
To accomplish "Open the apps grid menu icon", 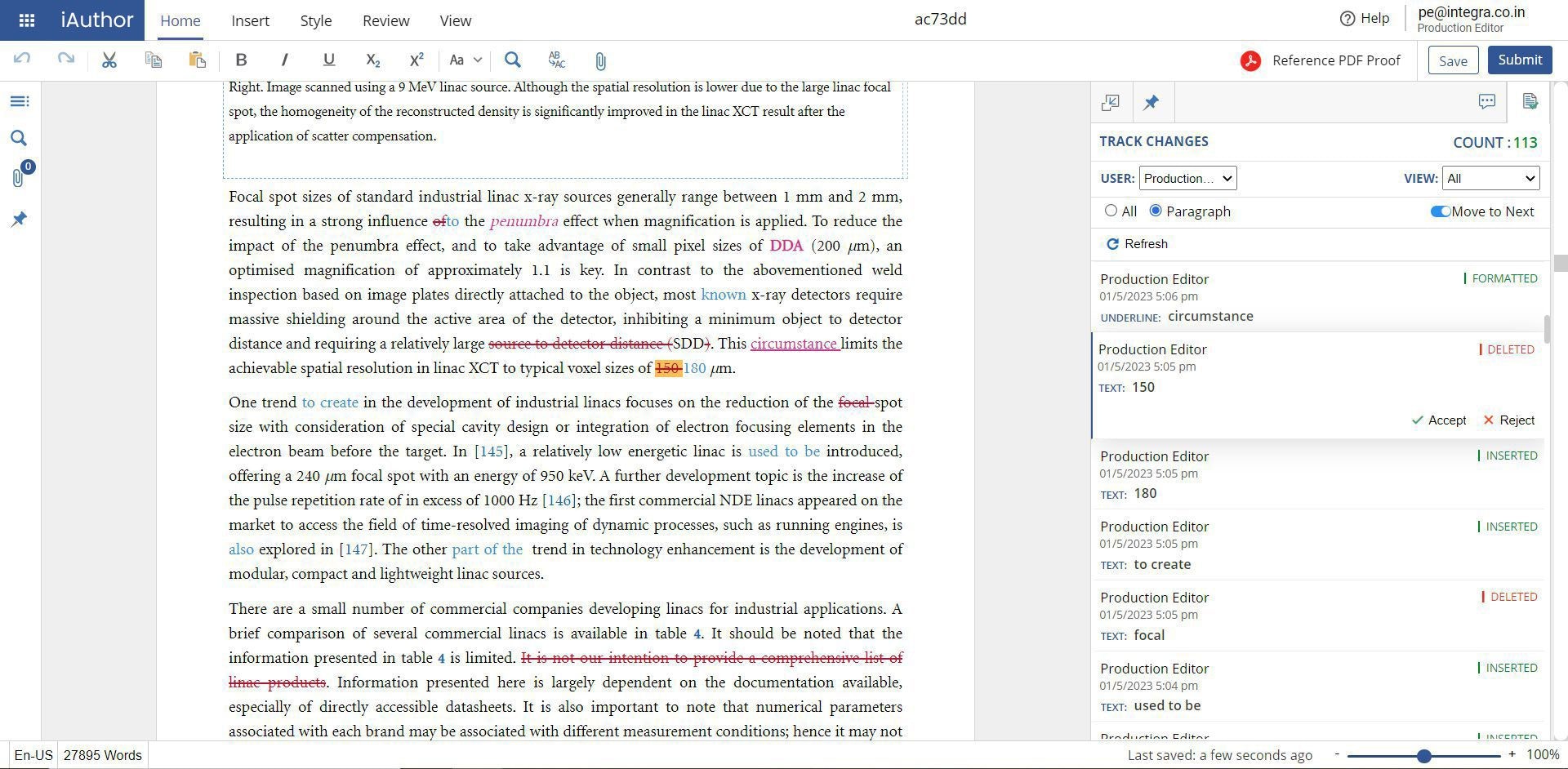I will (26, 20).
